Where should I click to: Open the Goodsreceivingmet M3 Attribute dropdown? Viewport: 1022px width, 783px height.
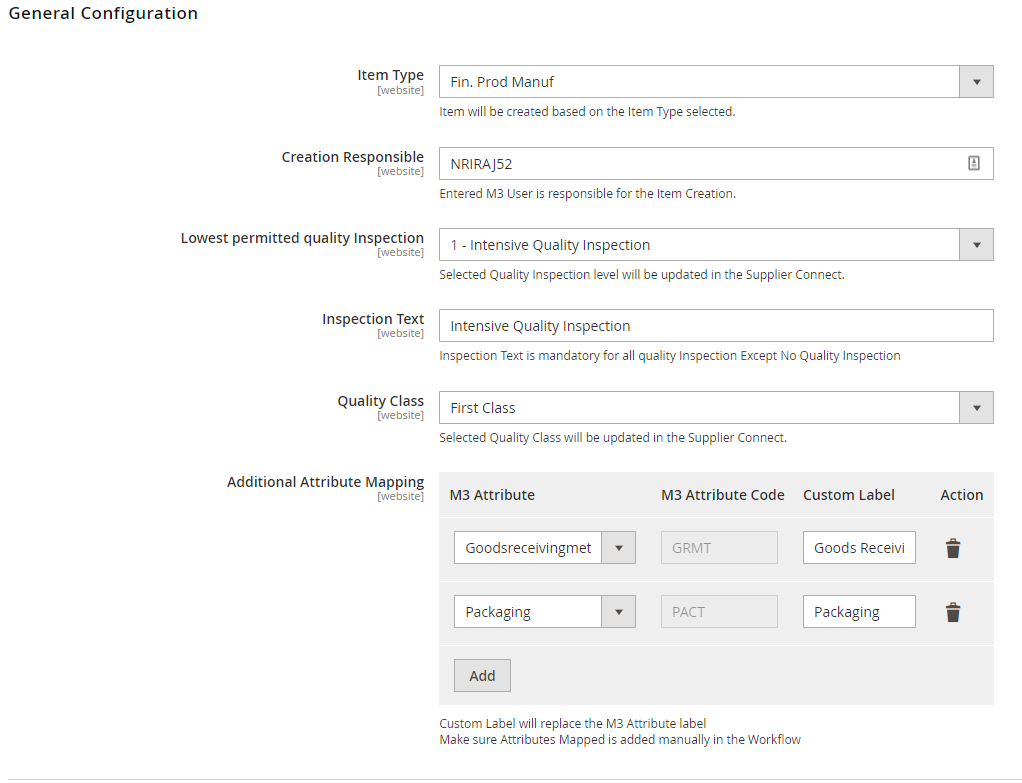[544, 548]
